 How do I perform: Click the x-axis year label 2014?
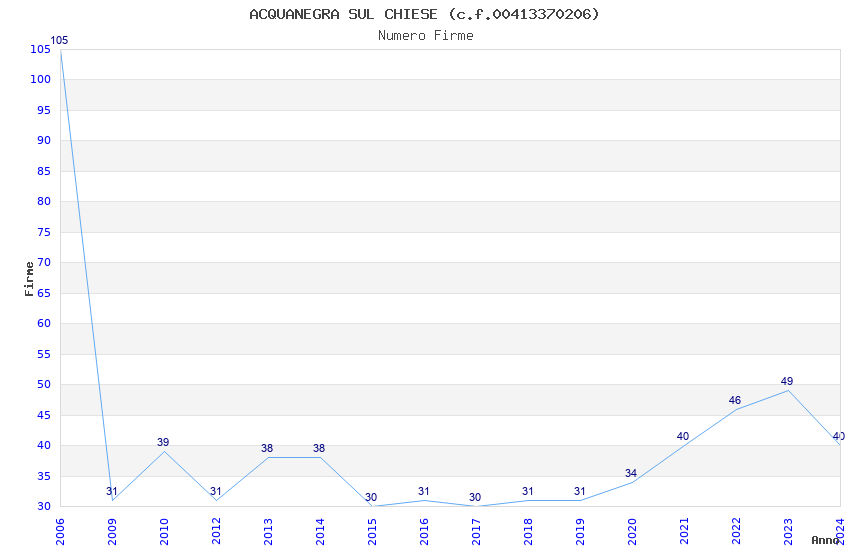[x=320, y=532]
